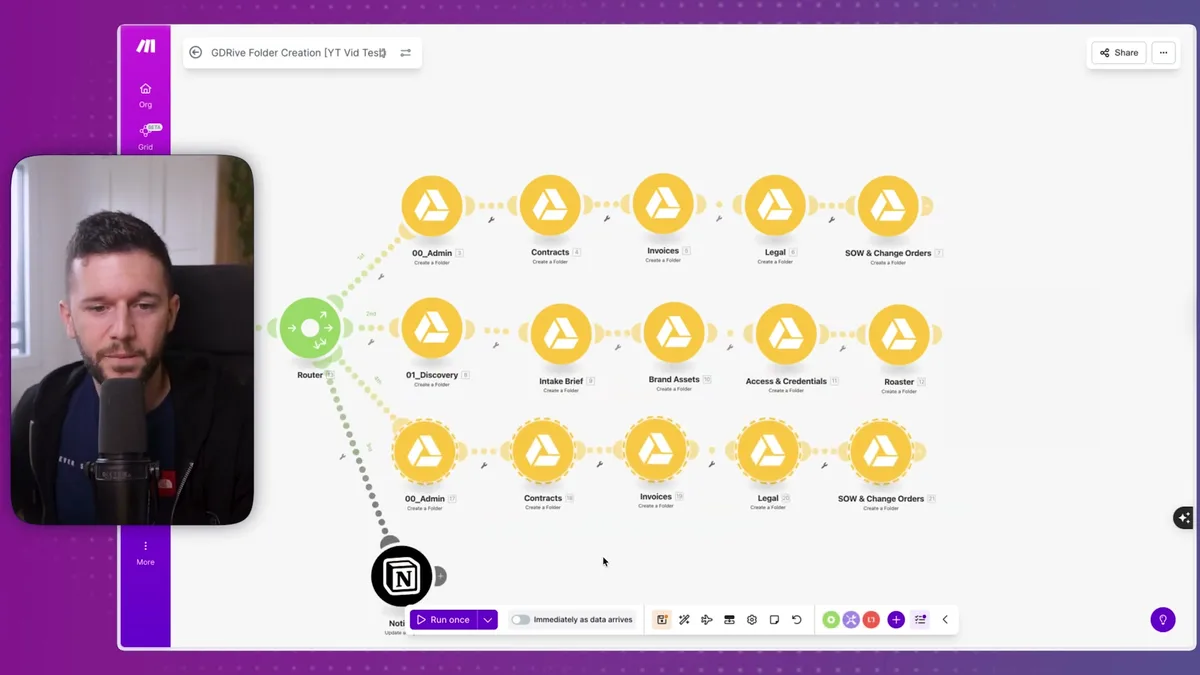Open the notes panel icon
This screenshot has width=1200, height=675.
click(774, 619)
